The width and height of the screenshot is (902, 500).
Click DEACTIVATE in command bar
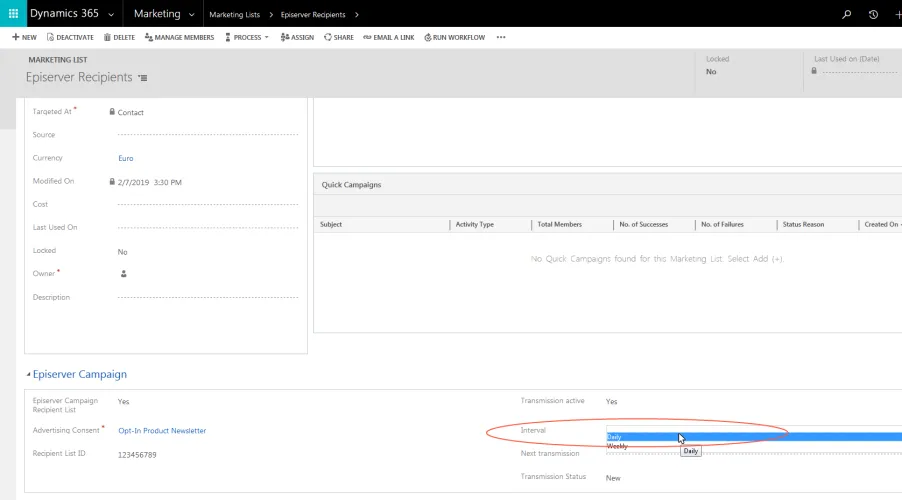pyautogui.click(x=70, y=37)
